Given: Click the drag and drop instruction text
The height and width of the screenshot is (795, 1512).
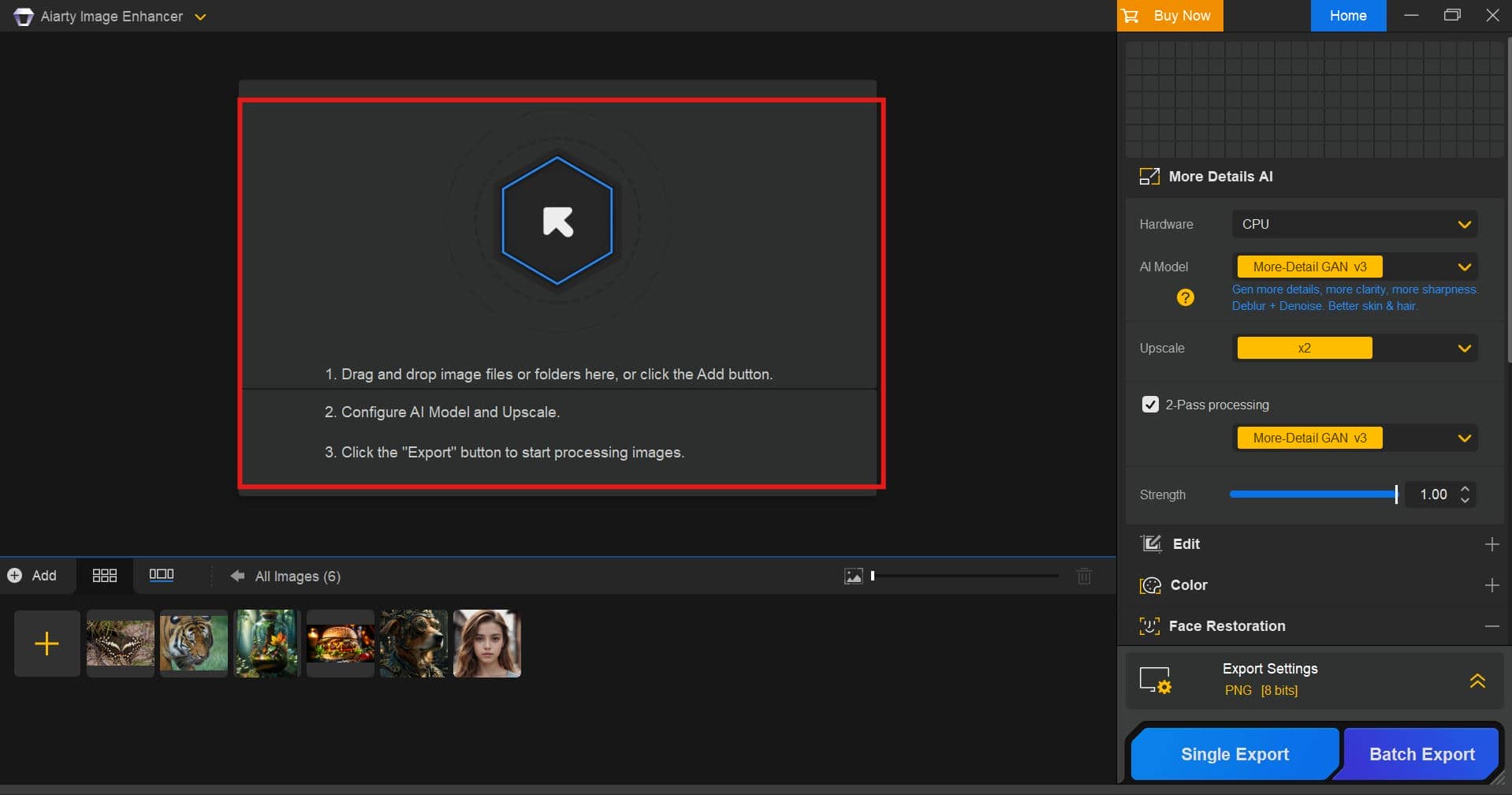Looking at the screenshot, I should (x=549, y=374).
